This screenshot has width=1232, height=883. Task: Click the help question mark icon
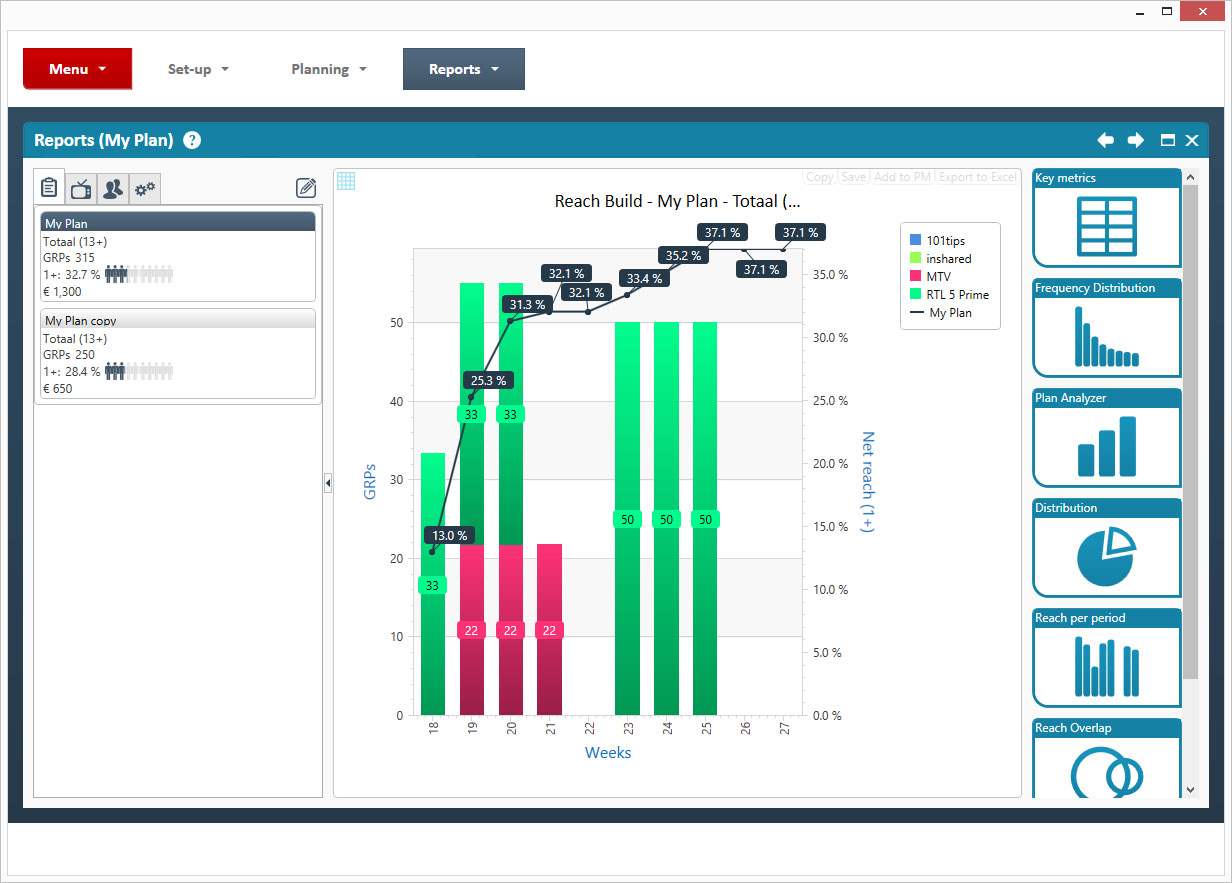tap(192, 140)
